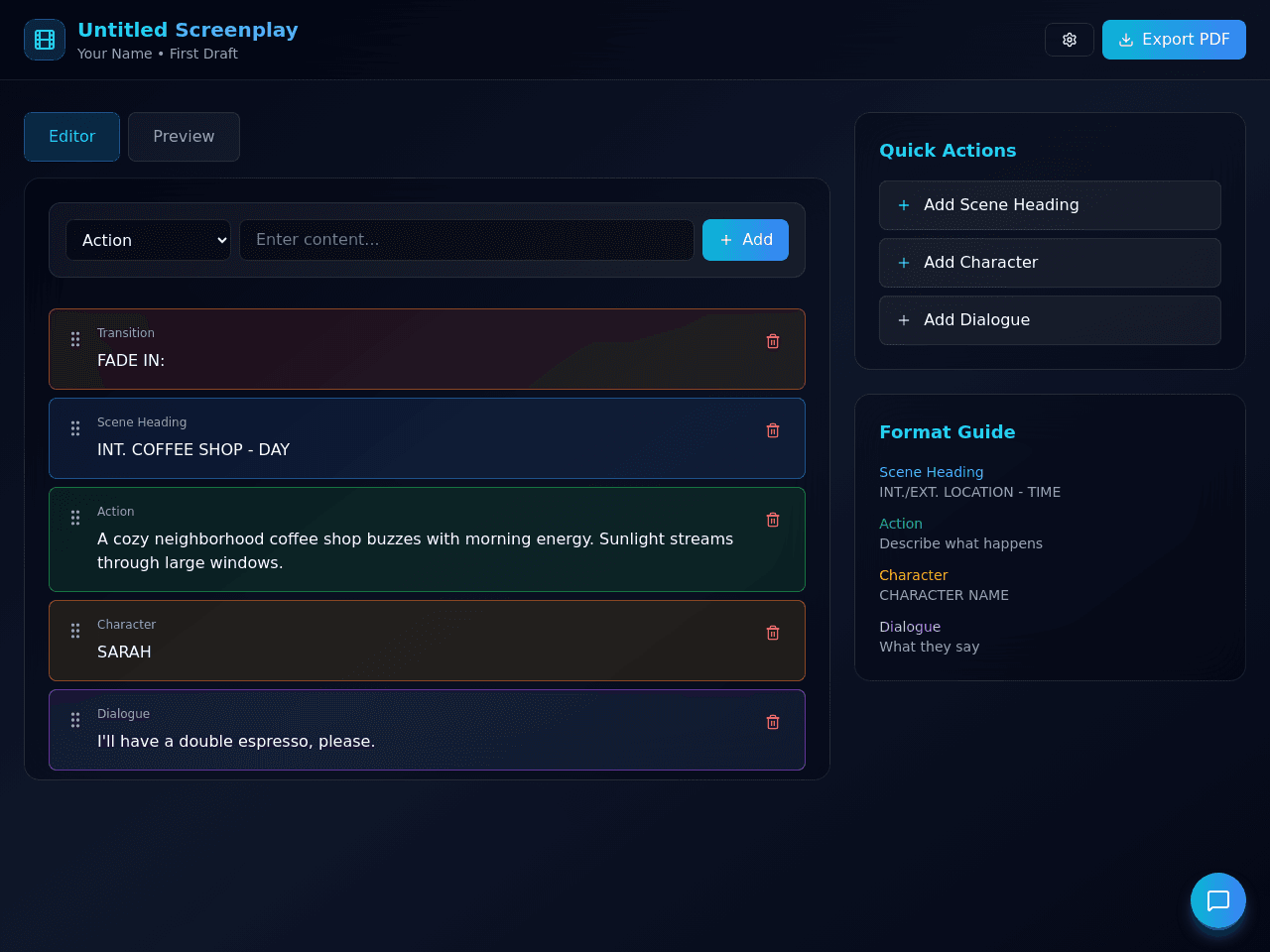Click the Action entry in Format Guide

pyautogui.click(x=901, y=524)
